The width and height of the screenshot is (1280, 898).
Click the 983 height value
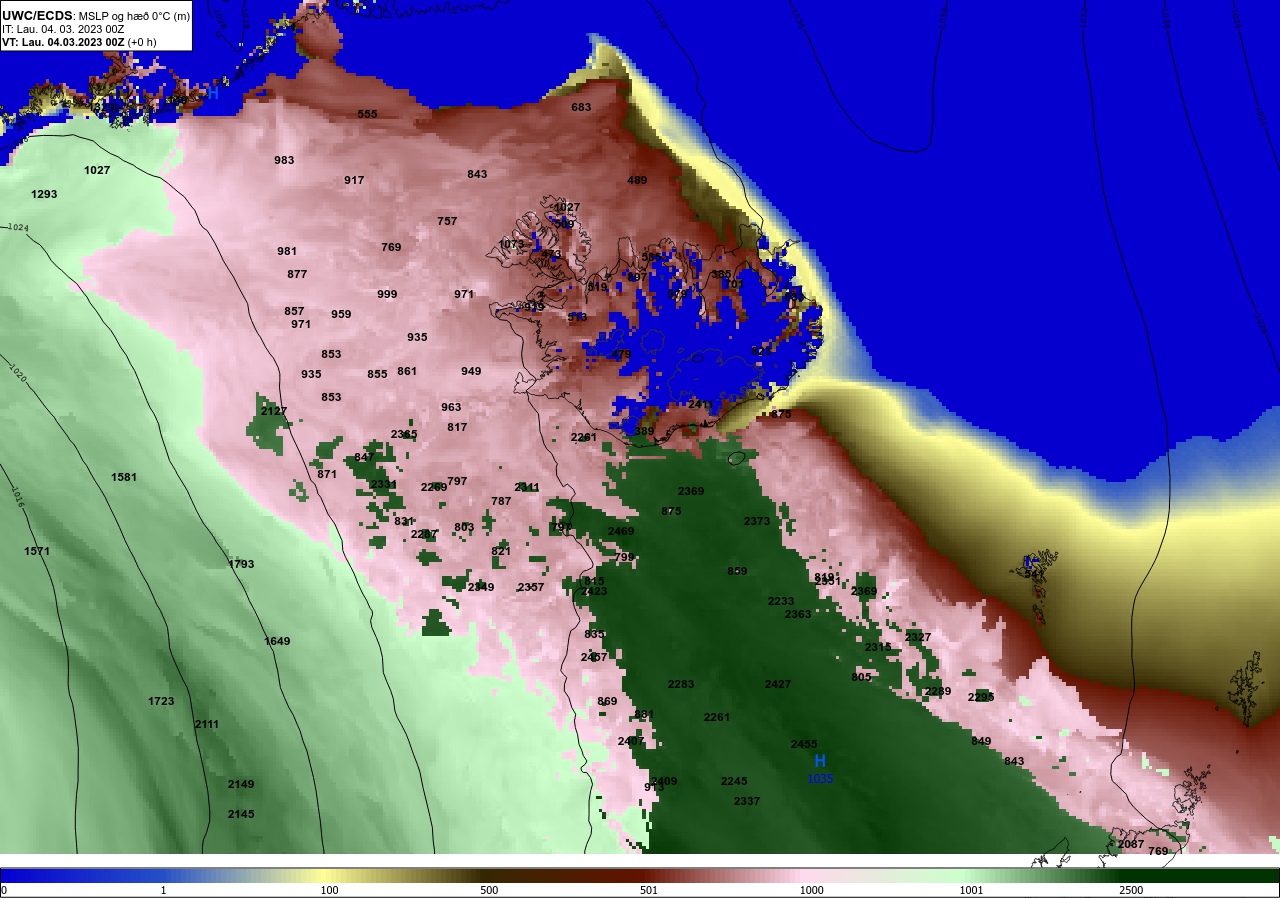click(x=284, y=160)
